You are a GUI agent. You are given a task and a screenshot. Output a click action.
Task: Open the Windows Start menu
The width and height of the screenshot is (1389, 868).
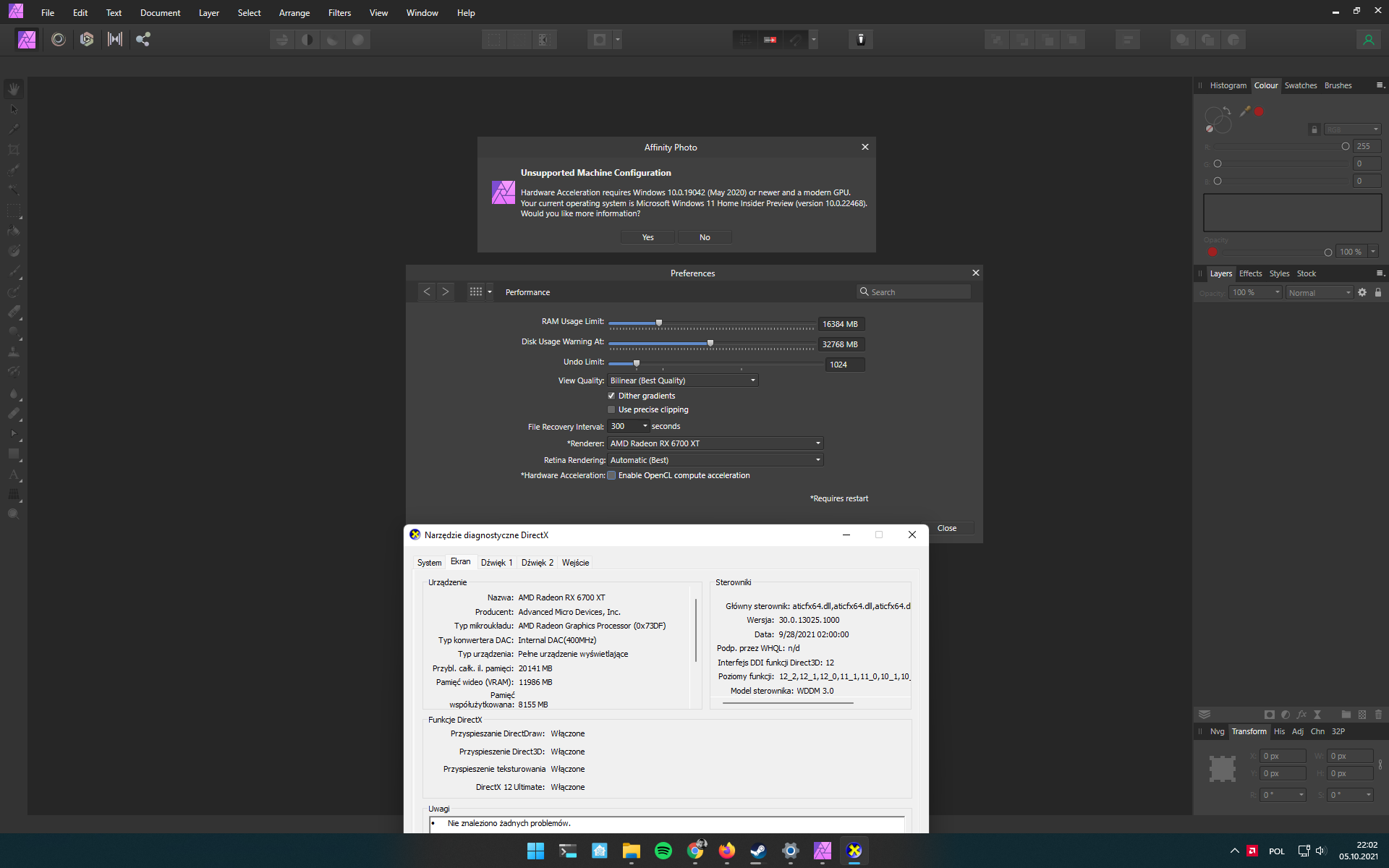(535, 851)
